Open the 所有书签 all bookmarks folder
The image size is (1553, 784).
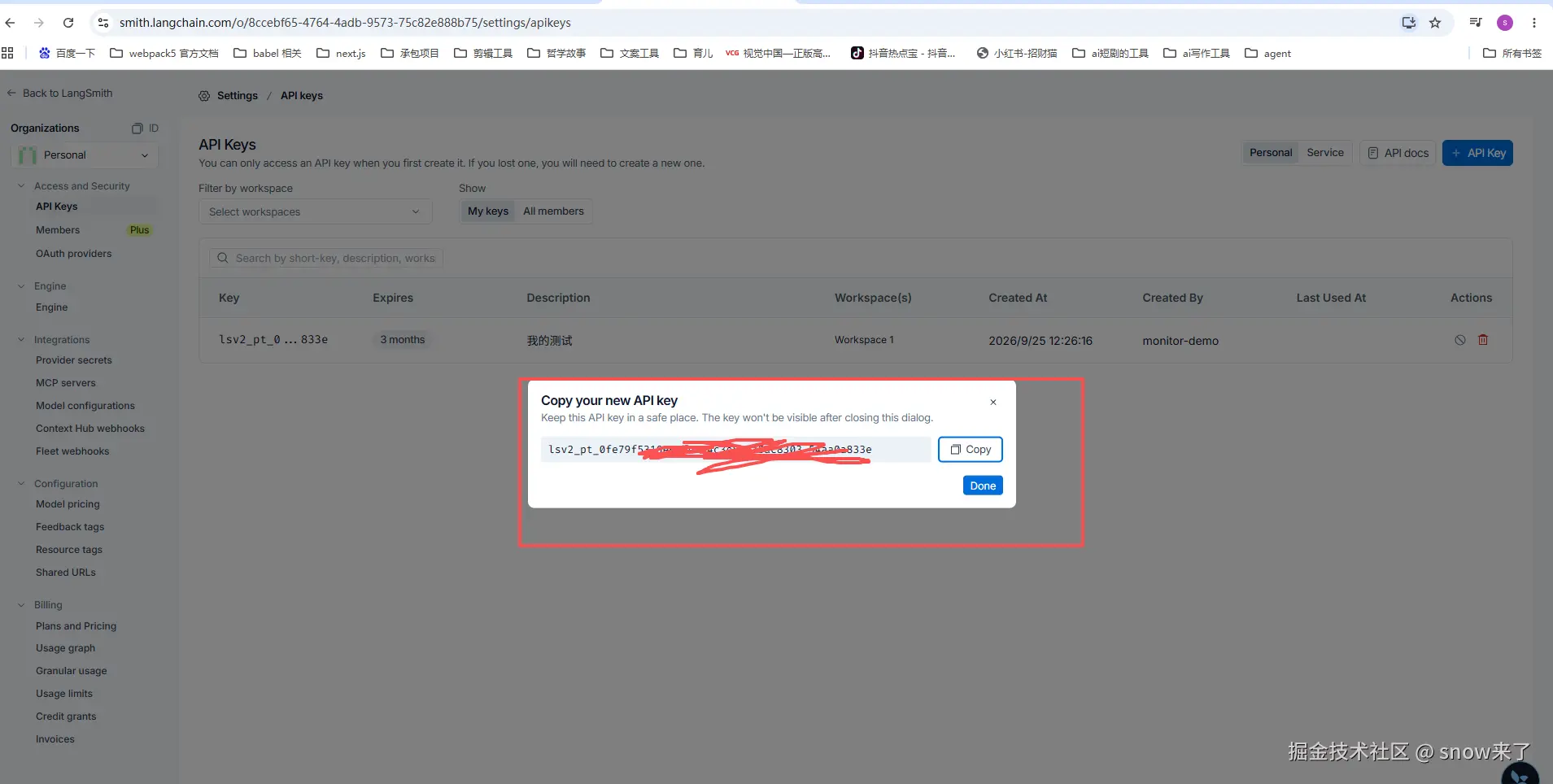1512,53
